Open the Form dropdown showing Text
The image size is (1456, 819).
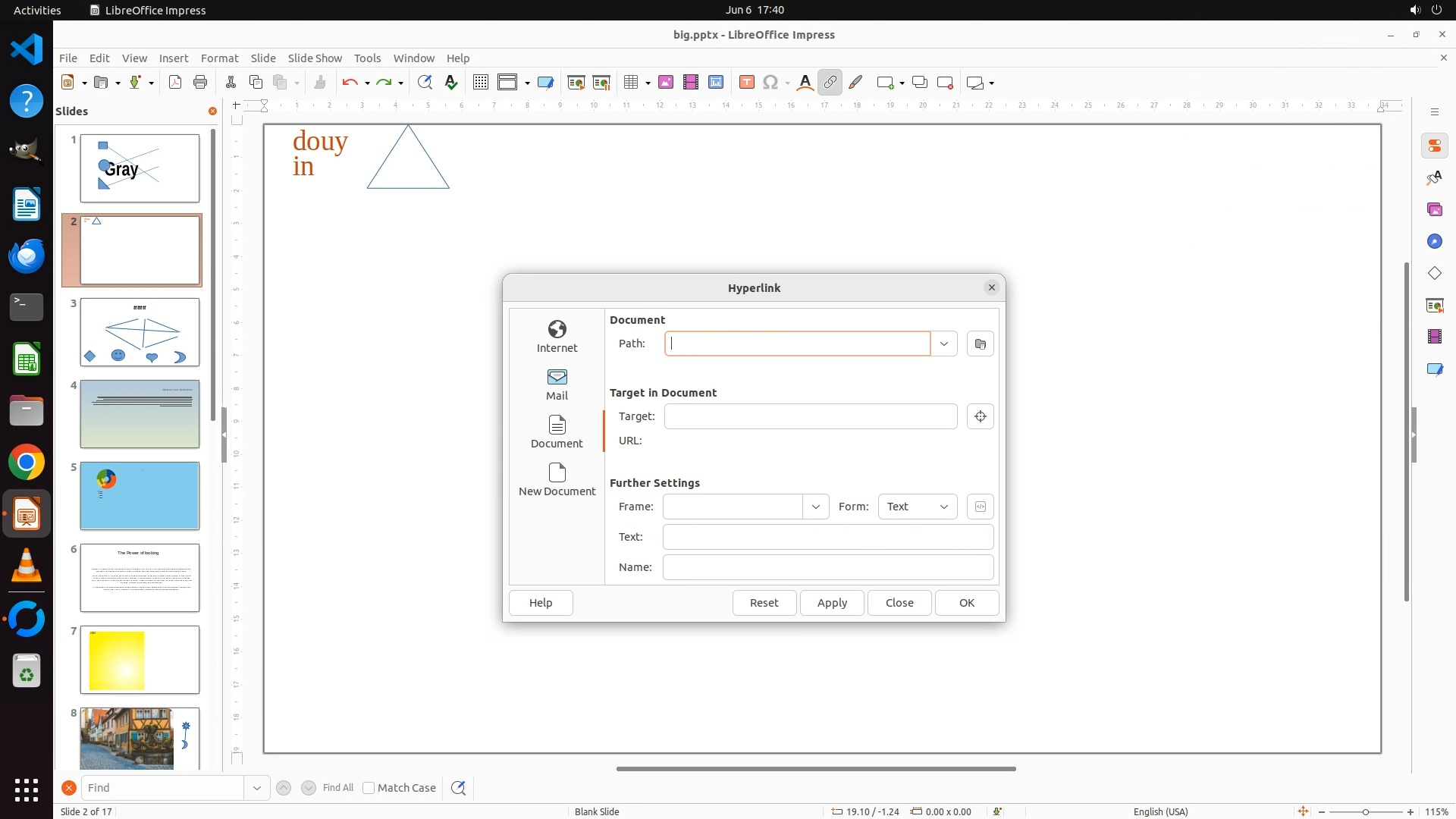pyautogui.click(x=917, y=507)
